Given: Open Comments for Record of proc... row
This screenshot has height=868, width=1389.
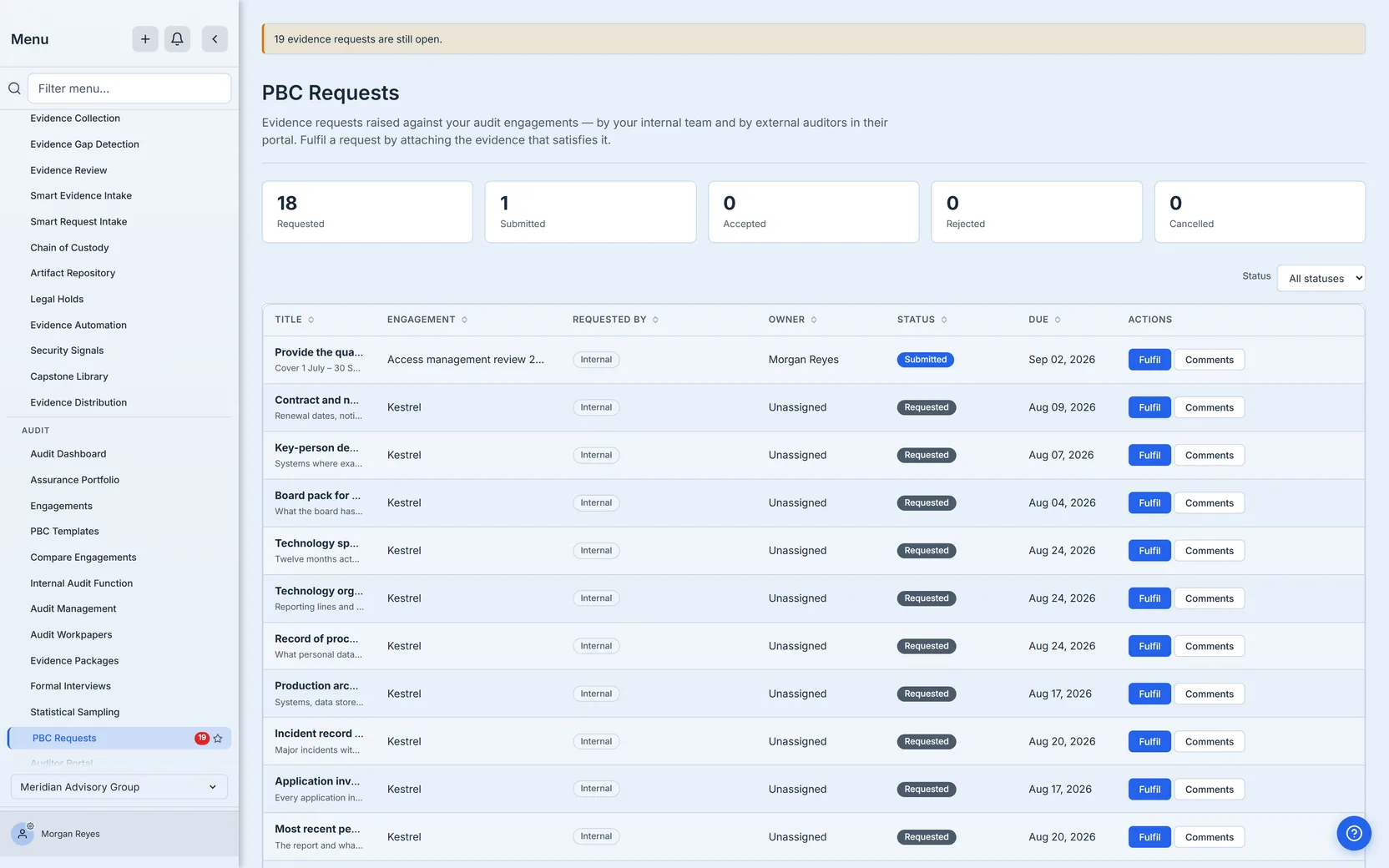Looking at the screenshot, I should [1209, 646].
